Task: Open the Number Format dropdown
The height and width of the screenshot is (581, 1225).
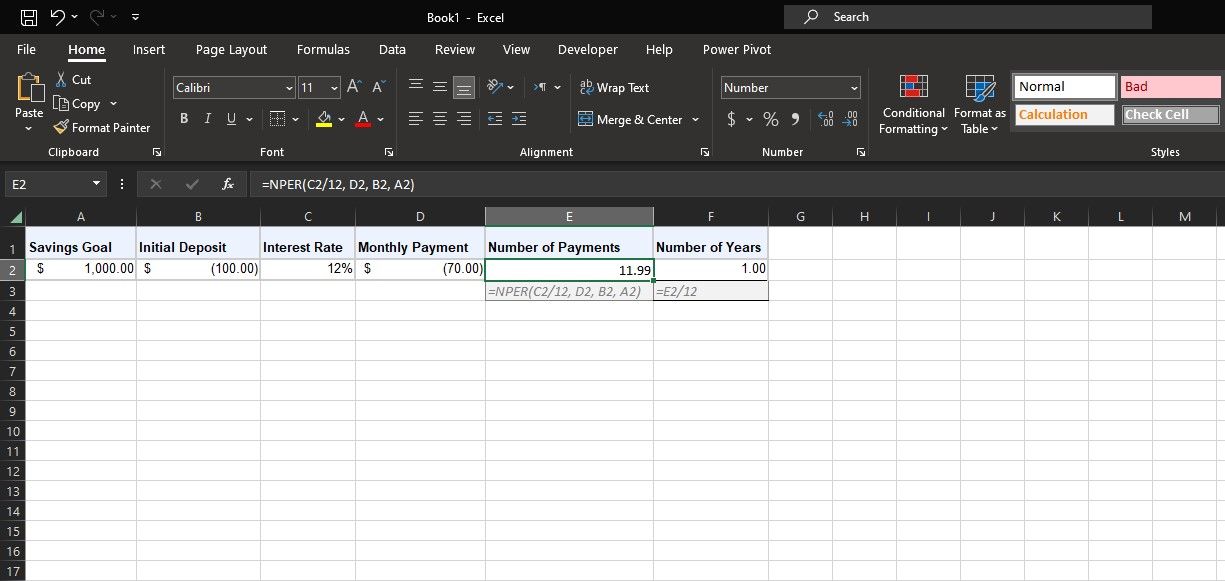Action: 788,88
